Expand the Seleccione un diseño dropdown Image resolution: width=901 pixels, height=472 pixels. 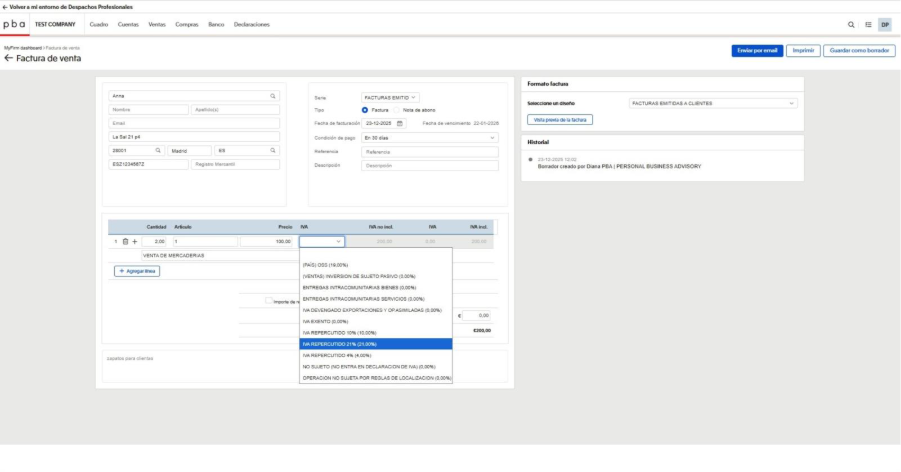click(x=713, y=103)
